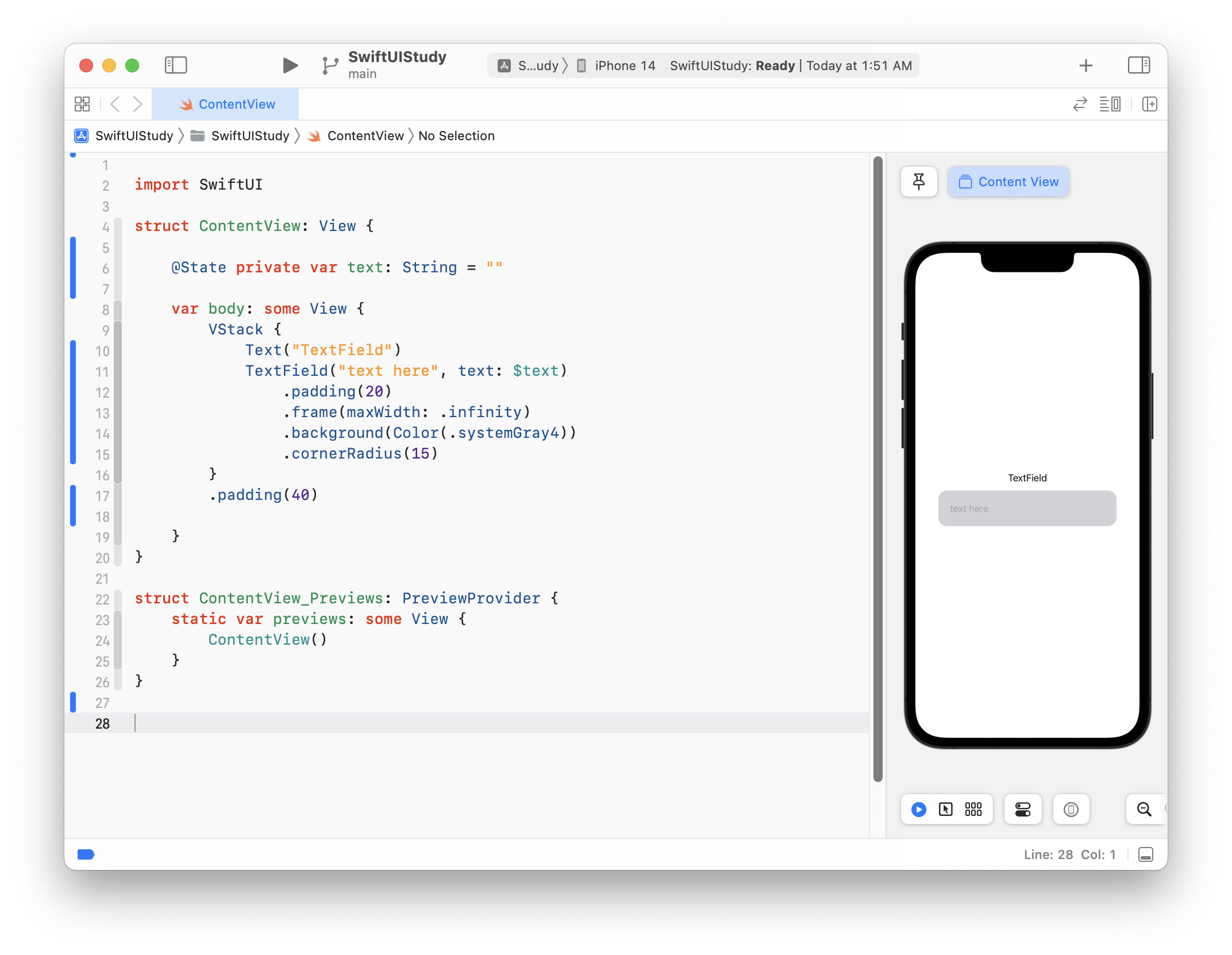
Task: Run the project with the play button
Action: pos(290,66)
